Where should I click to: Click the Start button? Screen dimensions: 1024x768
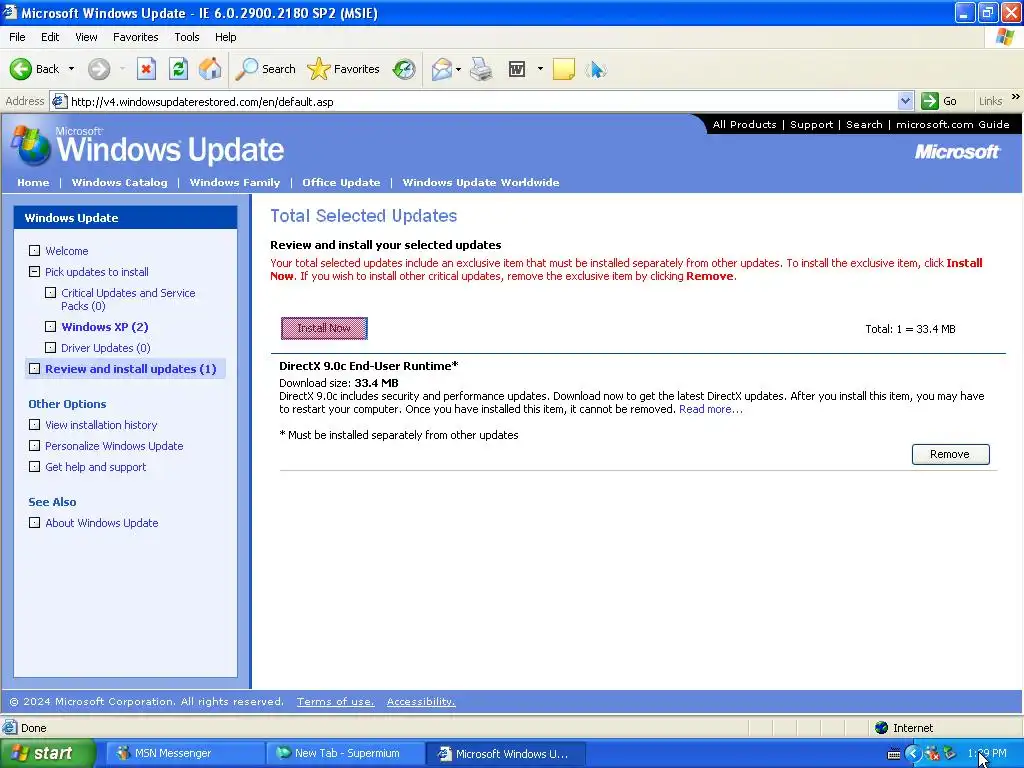tap(47, 753)
